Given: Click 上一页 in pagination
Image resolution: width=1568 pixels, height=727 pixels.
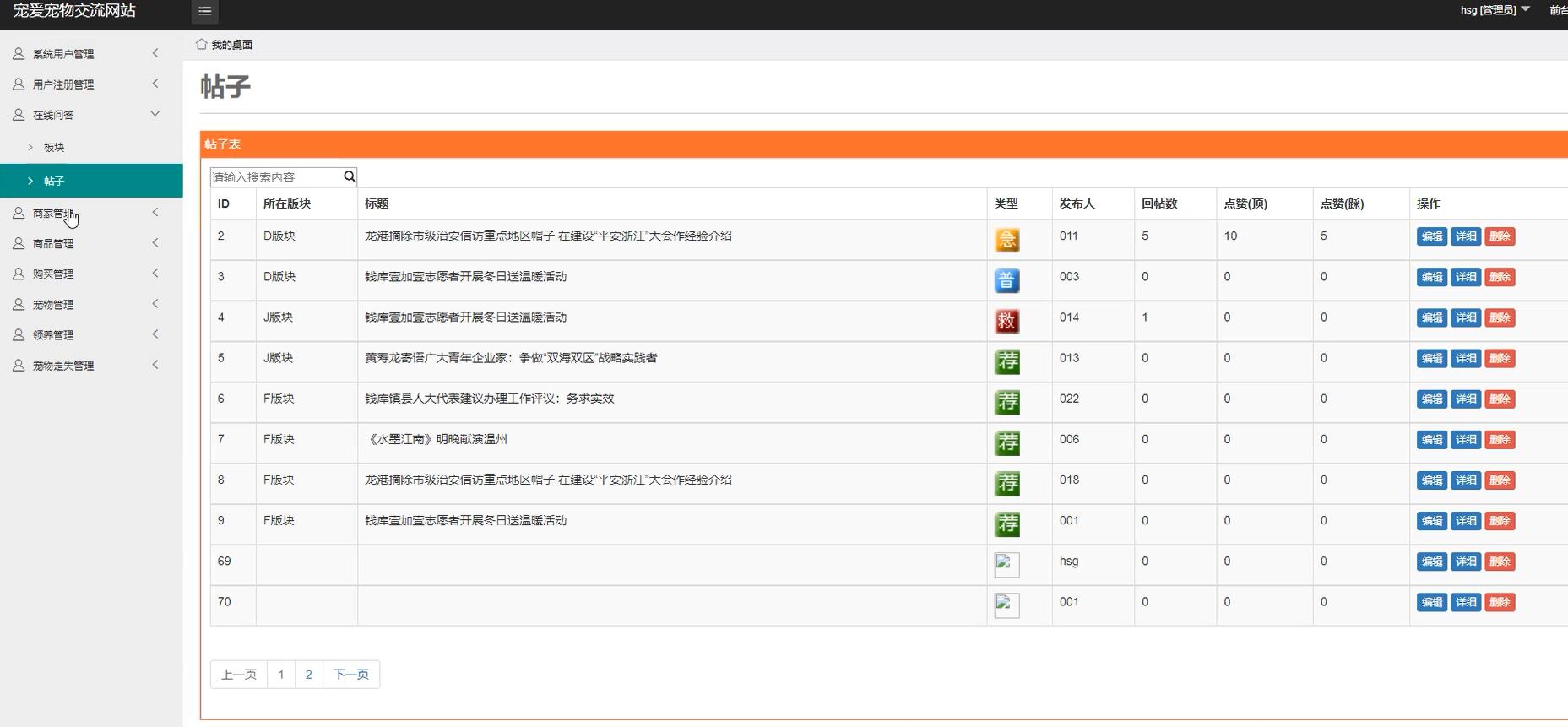Looking at the screenshot, I should pos(239,674).
